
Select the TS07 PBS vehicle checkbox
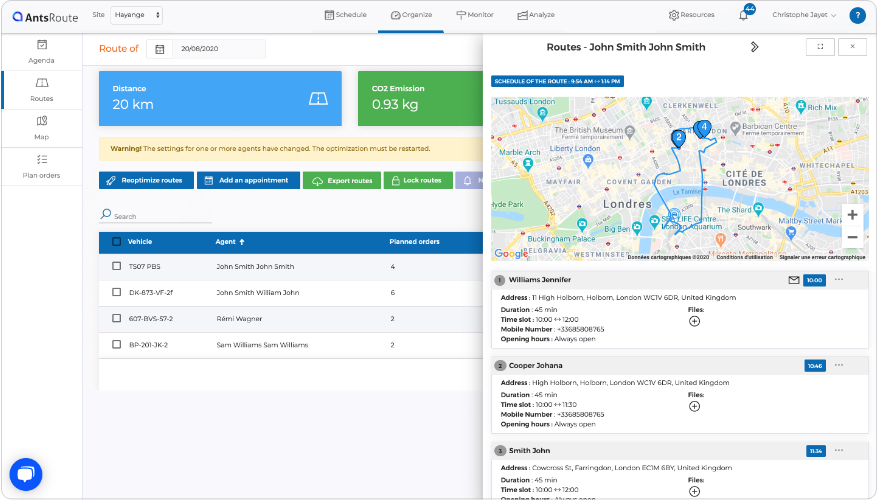click(x=117, y=267)
